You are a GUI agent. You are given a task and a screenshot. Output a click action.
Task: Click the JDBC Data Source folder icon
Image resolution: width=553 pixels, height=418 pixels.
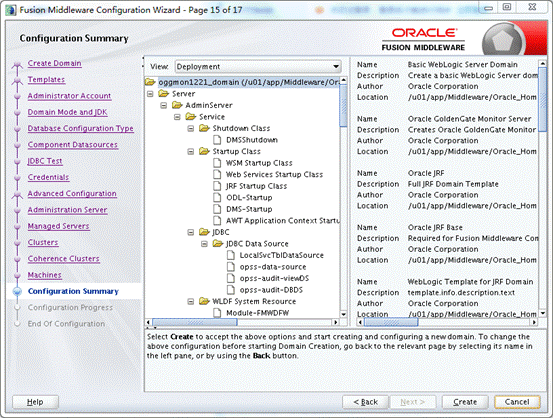(218, 243)
